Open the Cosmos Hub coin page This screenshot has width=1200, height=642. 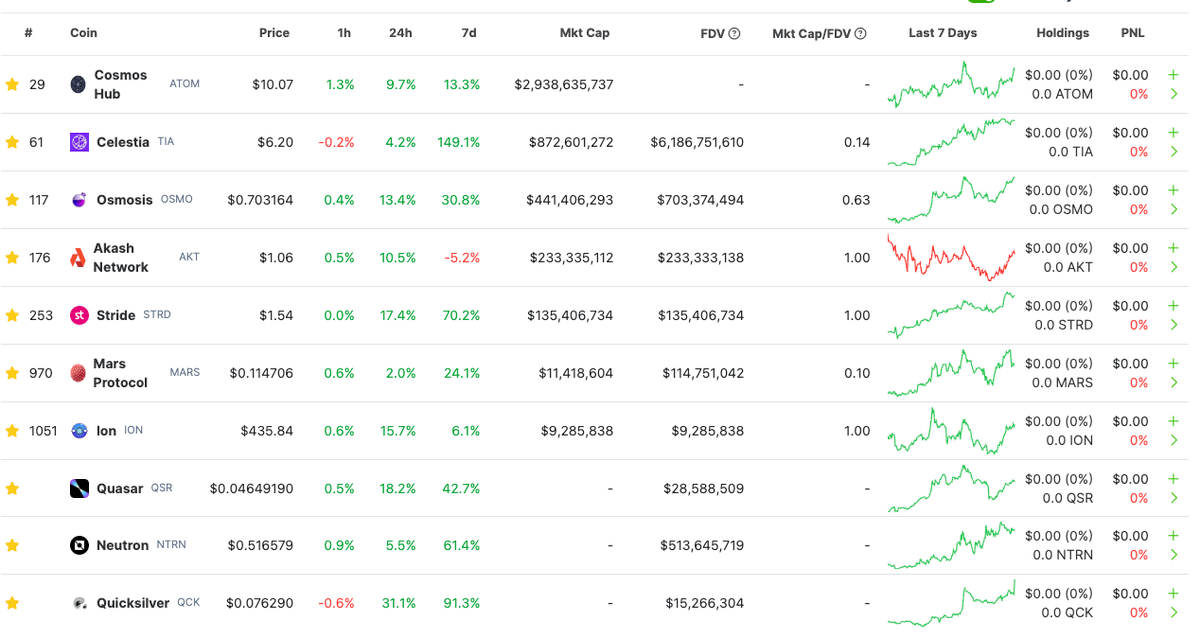(120, 85)
